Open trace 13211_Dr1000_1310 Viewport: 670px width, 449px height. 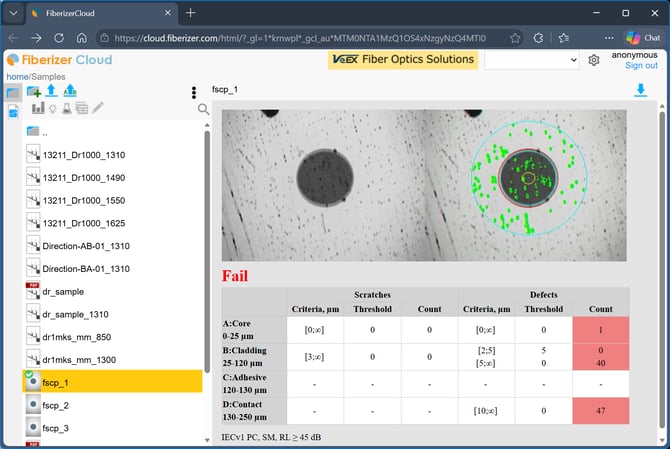(x=113, y=155)
